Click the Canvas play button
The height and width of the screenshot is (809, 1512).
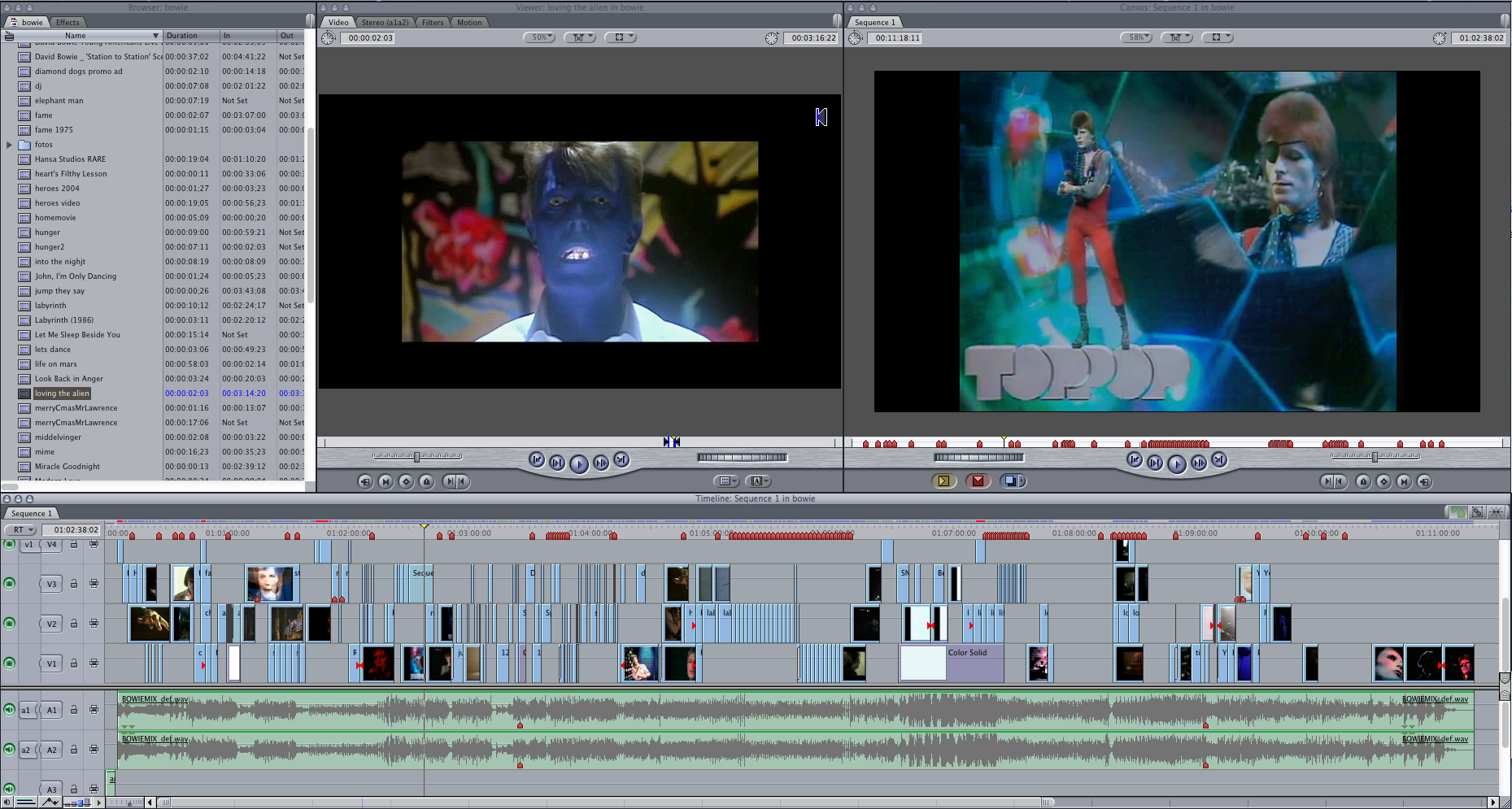tap(1176, 463)
